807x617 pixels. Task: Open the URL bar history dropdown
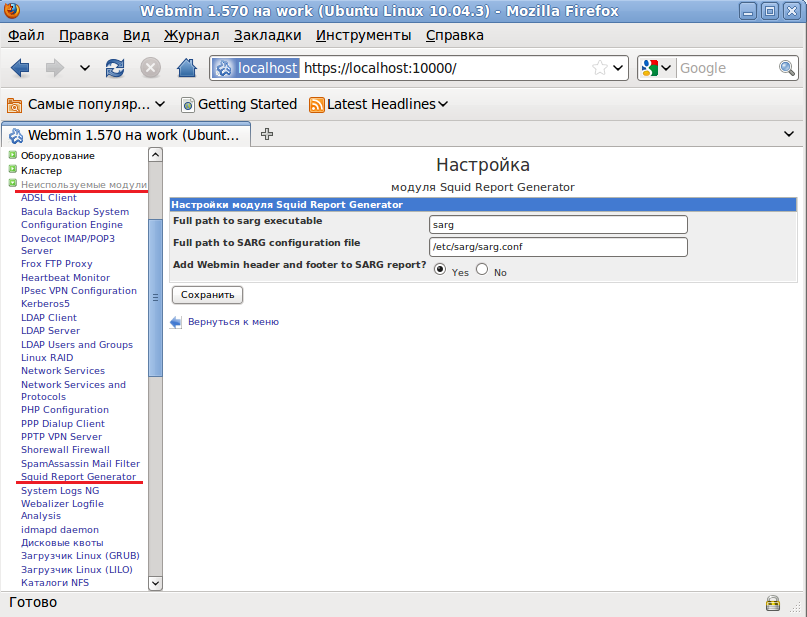(619, 68)
